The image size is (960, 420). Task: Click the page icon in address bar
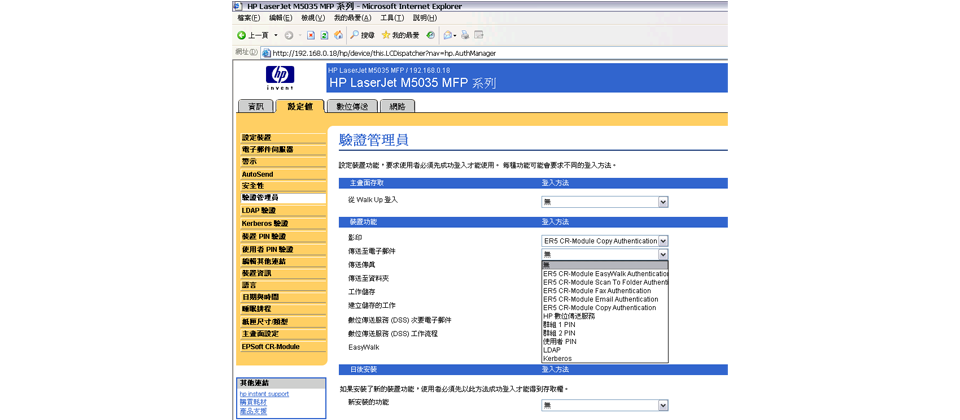point(266,53)
